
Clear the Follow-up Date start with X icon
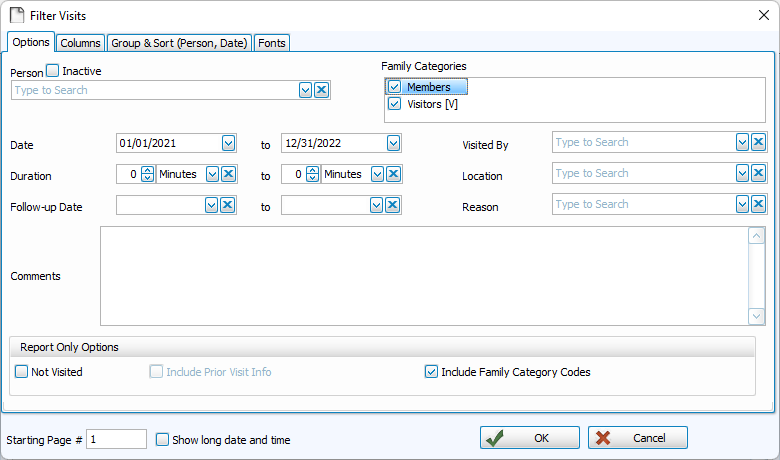(228, 205)
